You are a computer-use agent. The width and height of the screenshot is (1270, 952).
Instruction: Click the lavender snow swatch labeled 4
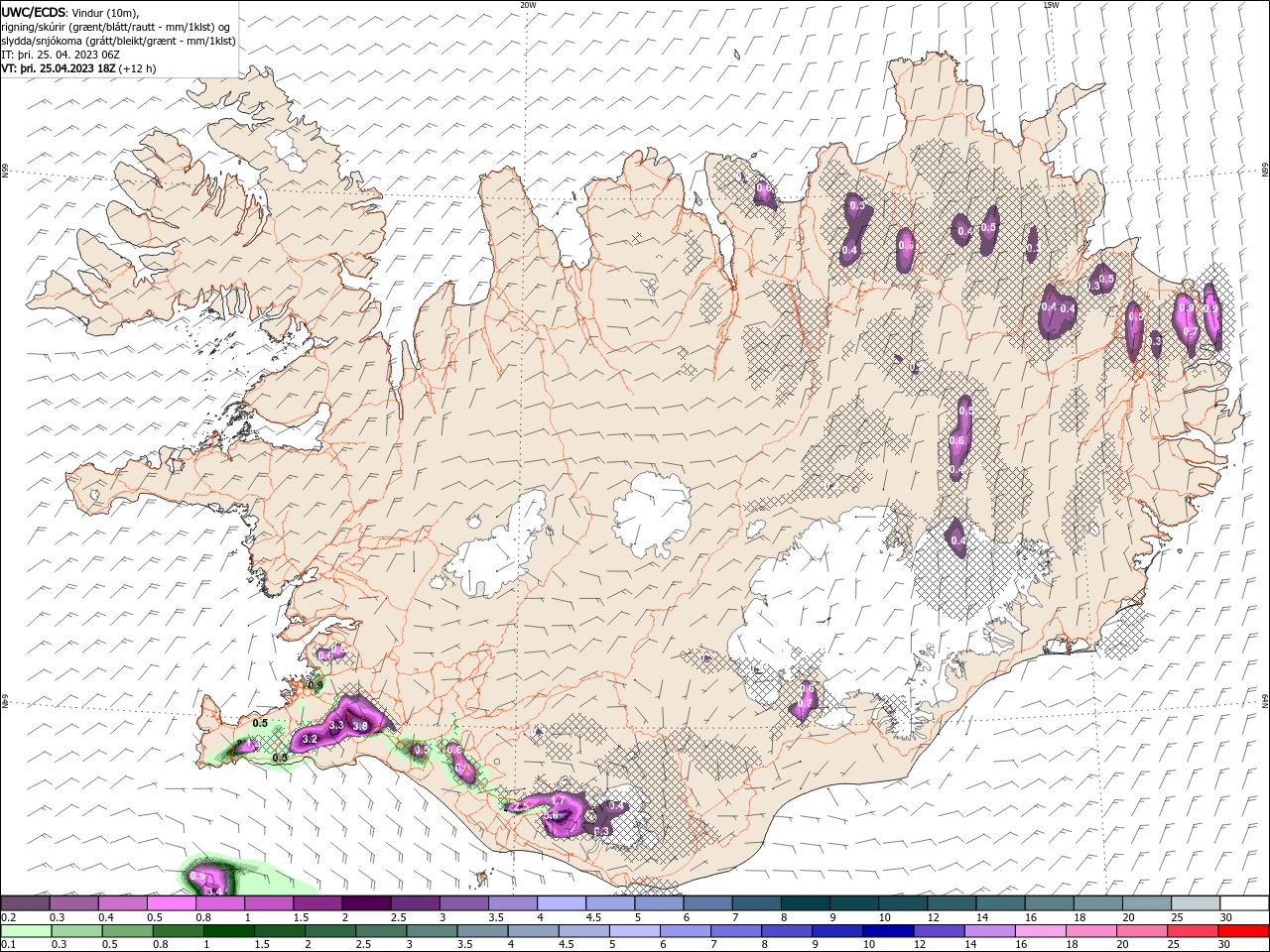click(562, 903)
